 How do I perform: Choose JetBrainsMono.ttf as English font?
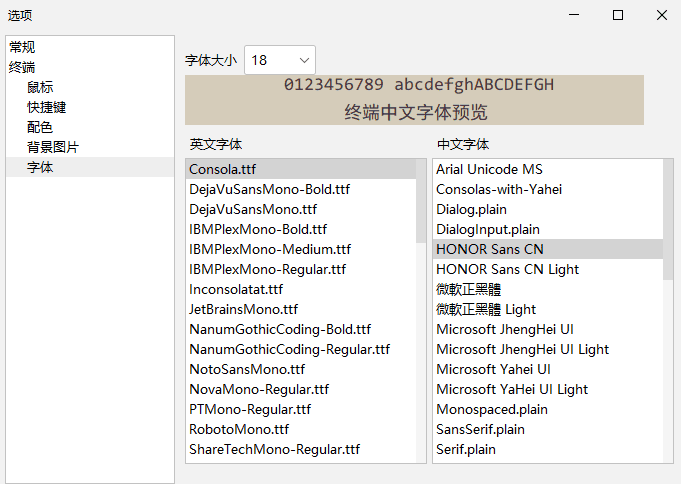(301, 309)
